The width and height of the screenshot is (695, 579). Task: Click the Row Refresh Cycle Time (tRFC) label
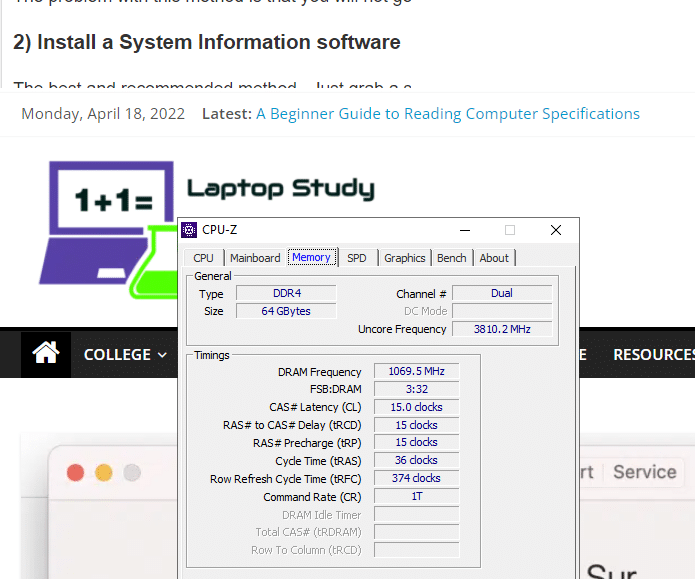point(285,479)
